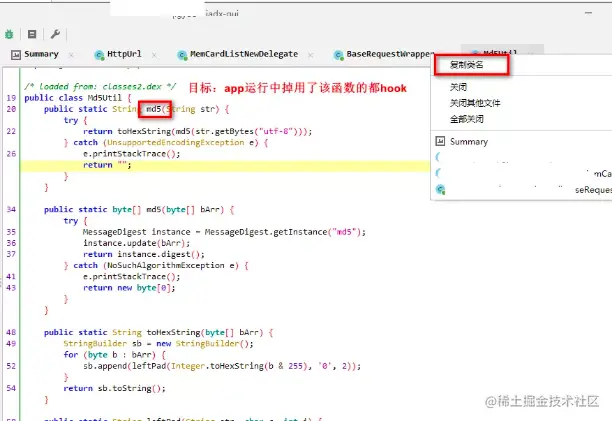
Task: Click the HttpUrl tab class icon
Action: (100, 55)
